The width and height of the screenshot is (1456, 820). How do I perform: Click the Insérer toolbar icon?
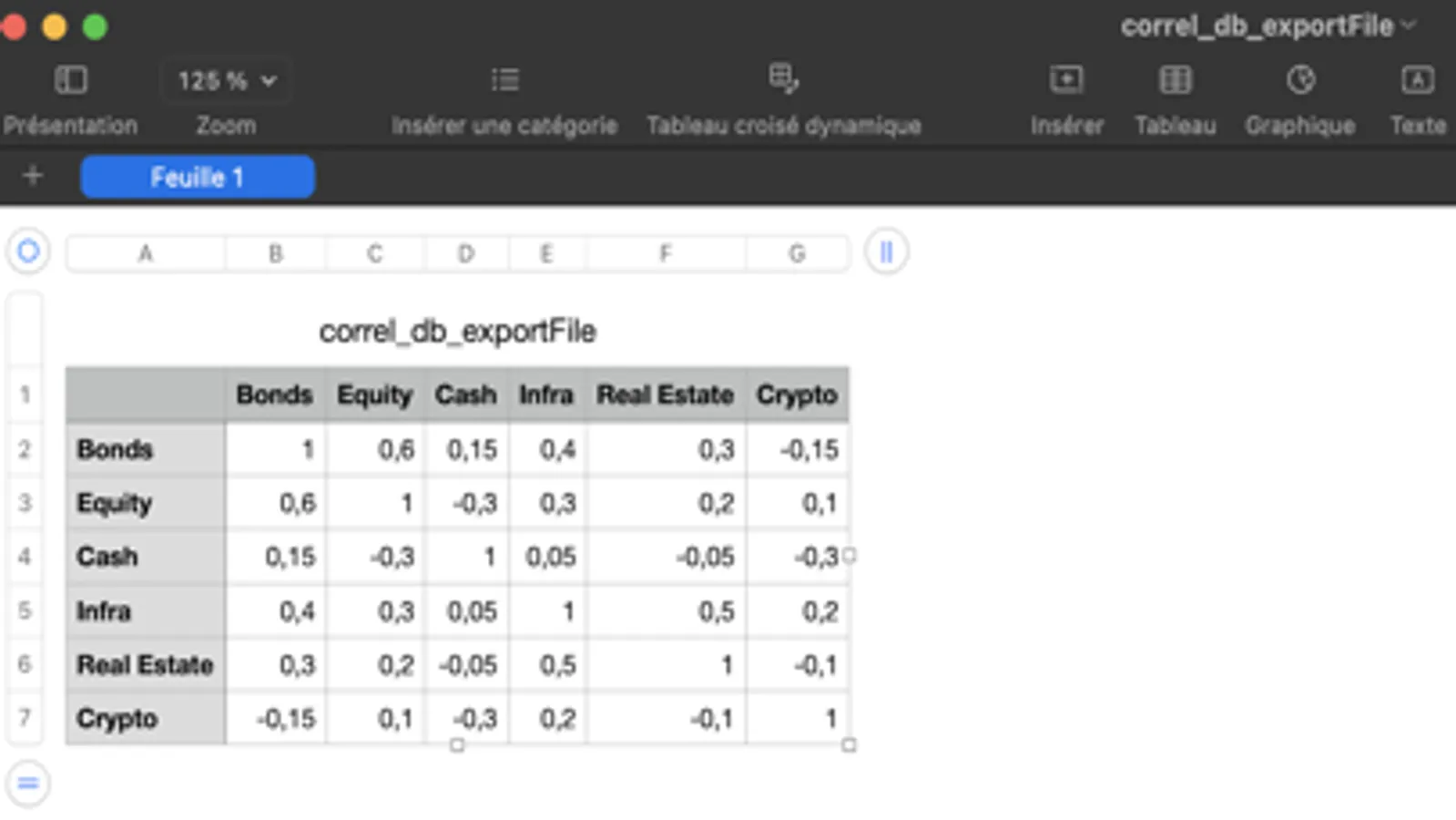pyautogui.click(x=1066, y=80)
